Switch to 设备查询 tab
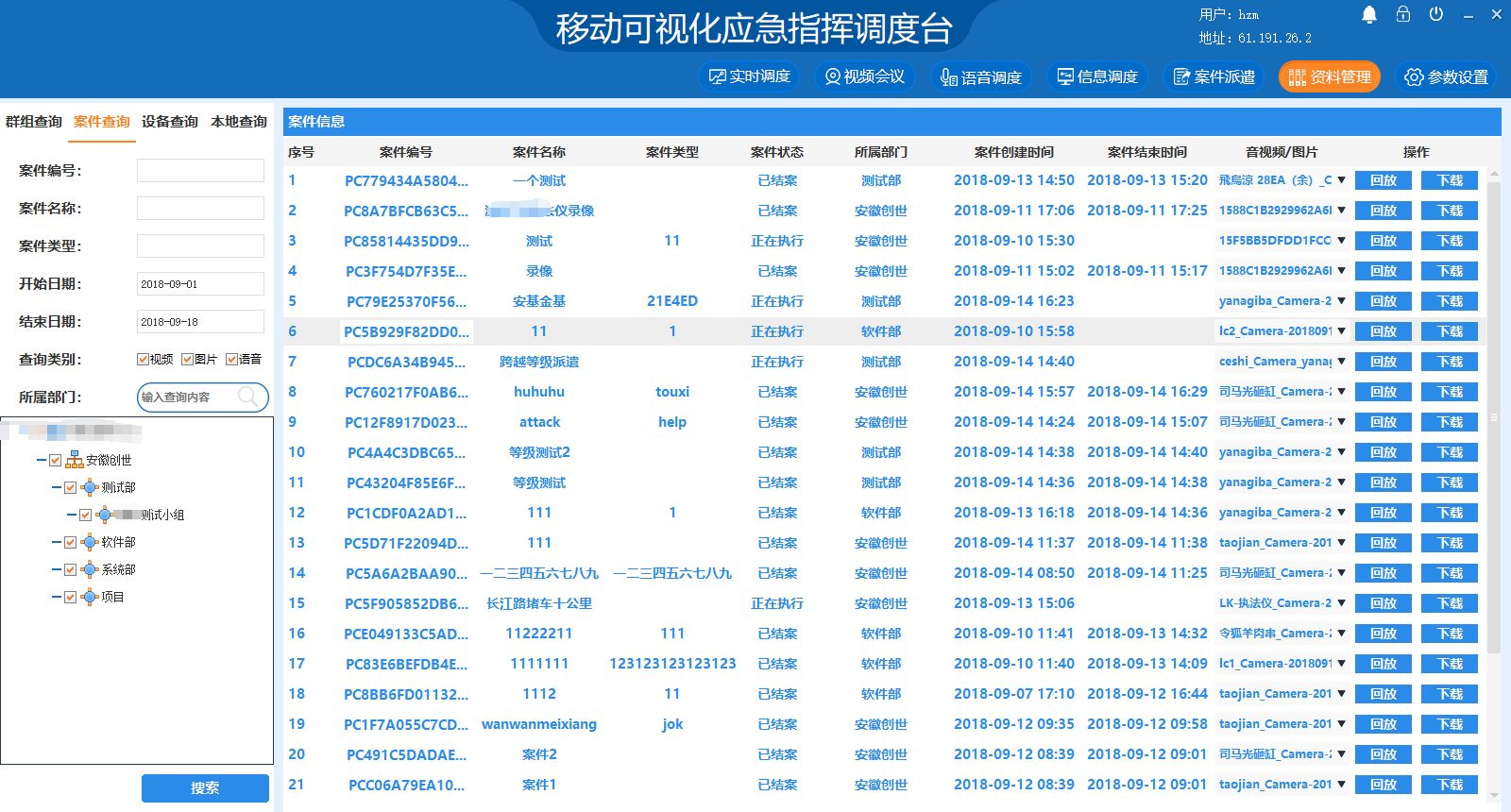The width and height of the screenshot is (1511, 812). tap(170, 122)
